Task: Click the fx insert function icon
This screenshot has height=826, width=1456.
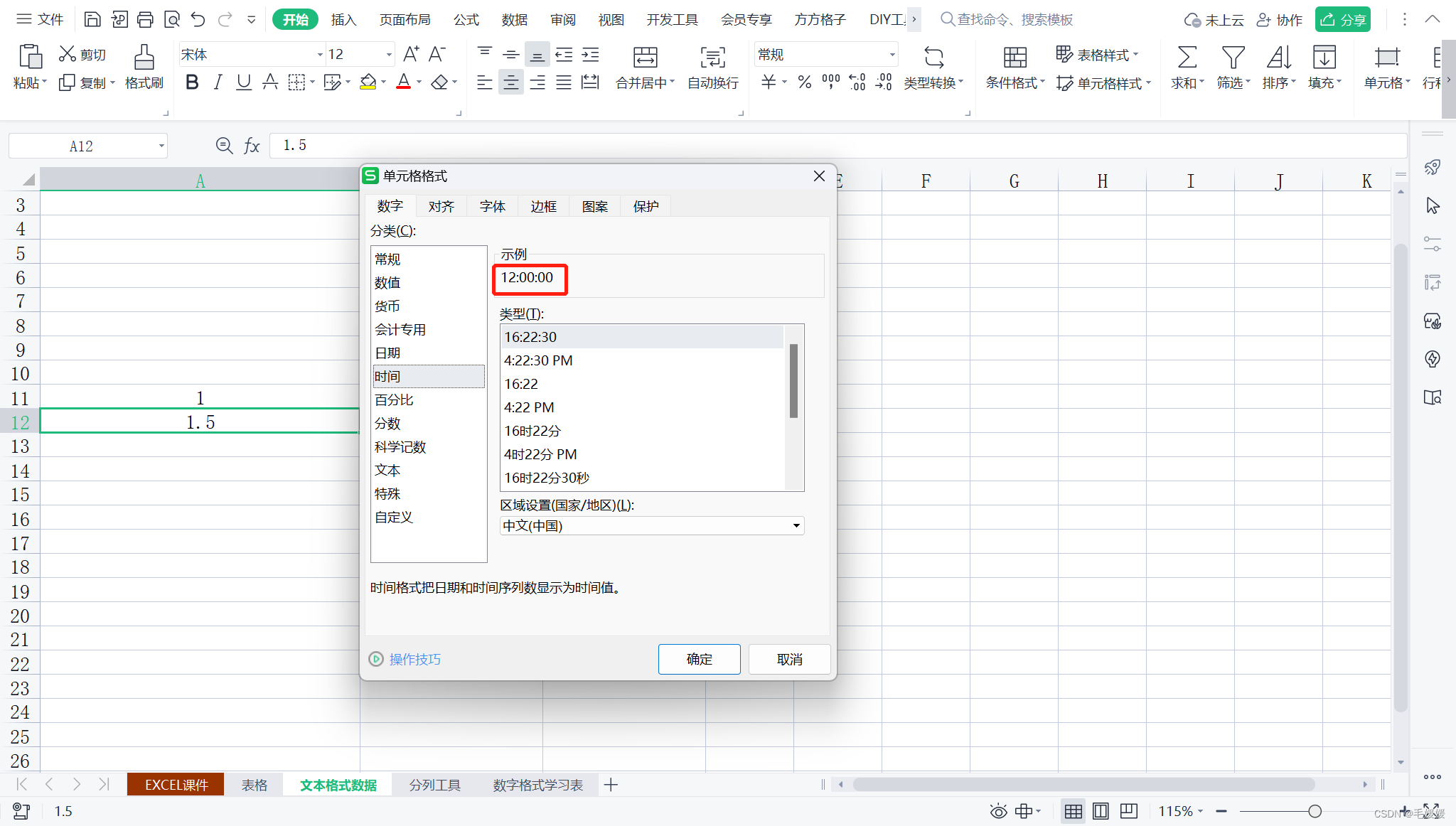Action: tap(252, 146)
